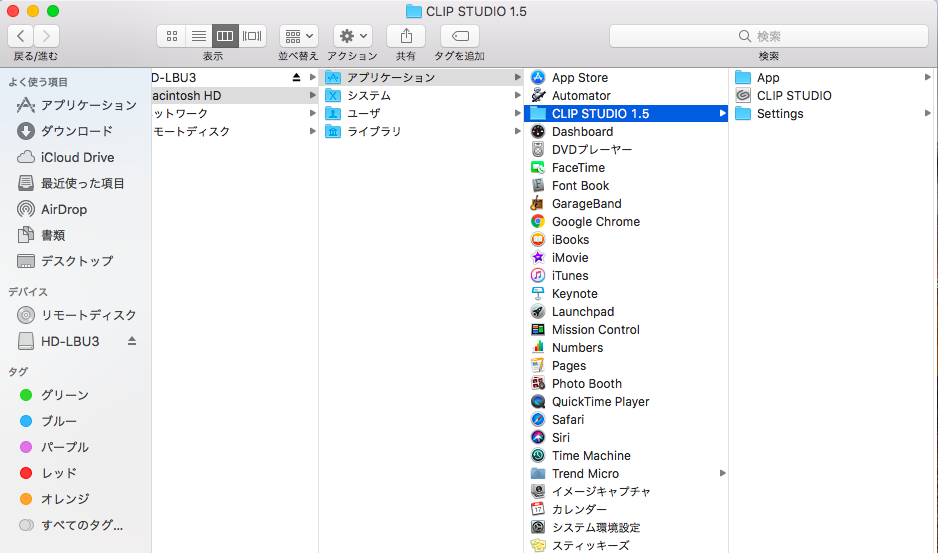
Task: Select Photo Booth application
Action: pos(626,384)
